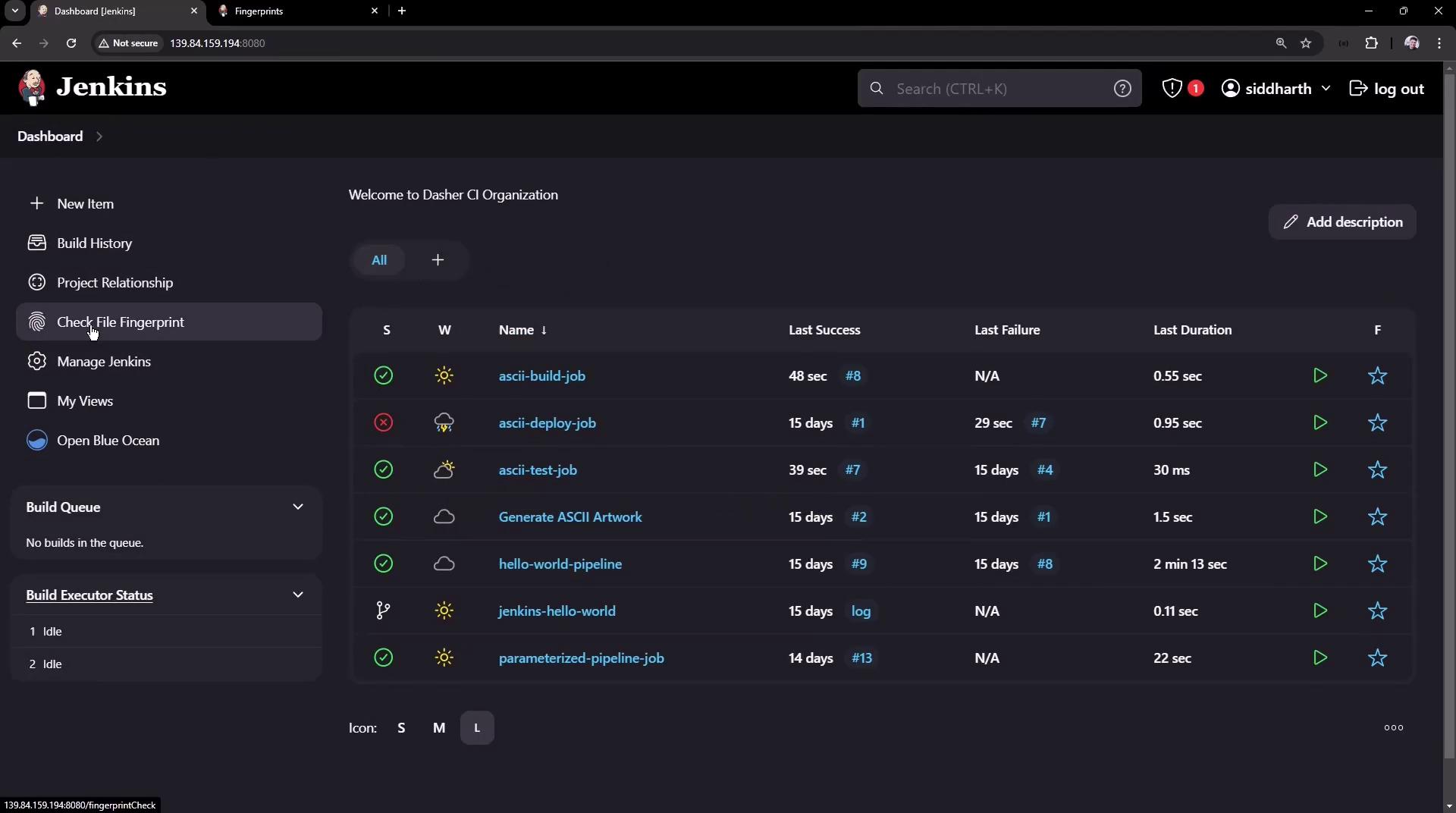Schedule a build for Generate ASCII Artwork
The width and height of the screenshot is (1456, 813).
[1319, 516]
